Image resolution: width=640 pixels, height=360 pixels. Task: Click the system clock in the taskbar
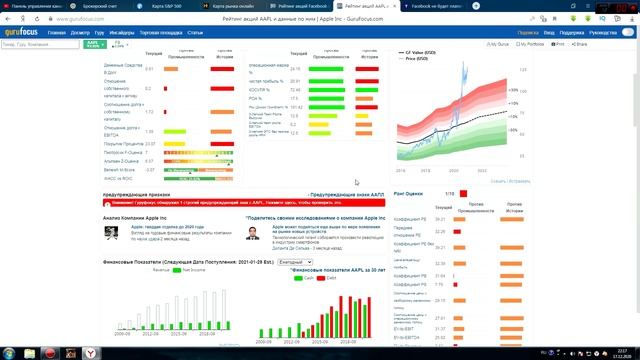click(x=622, y=353)
